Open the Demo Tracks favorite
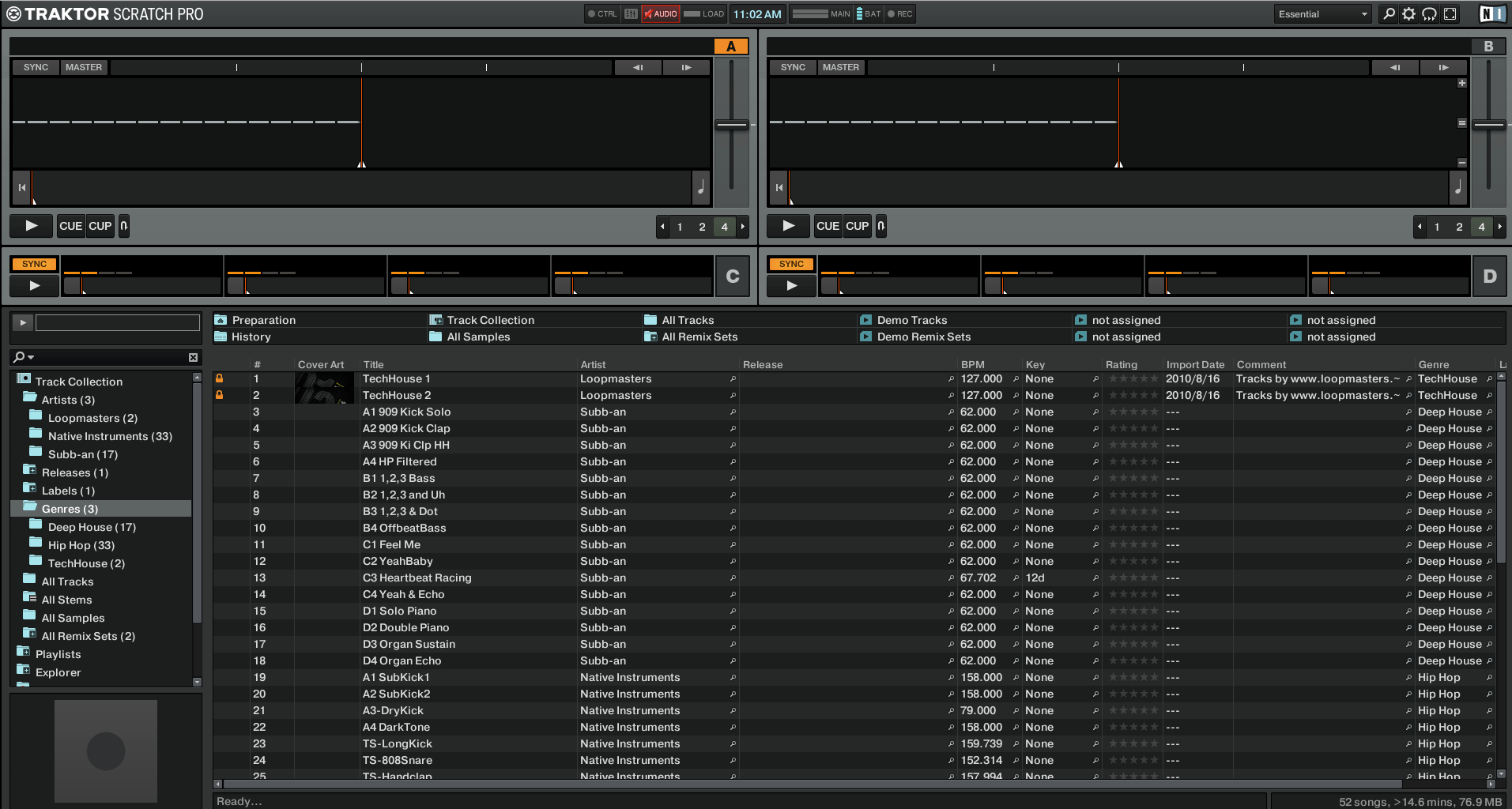 click(x=912, y=320)
